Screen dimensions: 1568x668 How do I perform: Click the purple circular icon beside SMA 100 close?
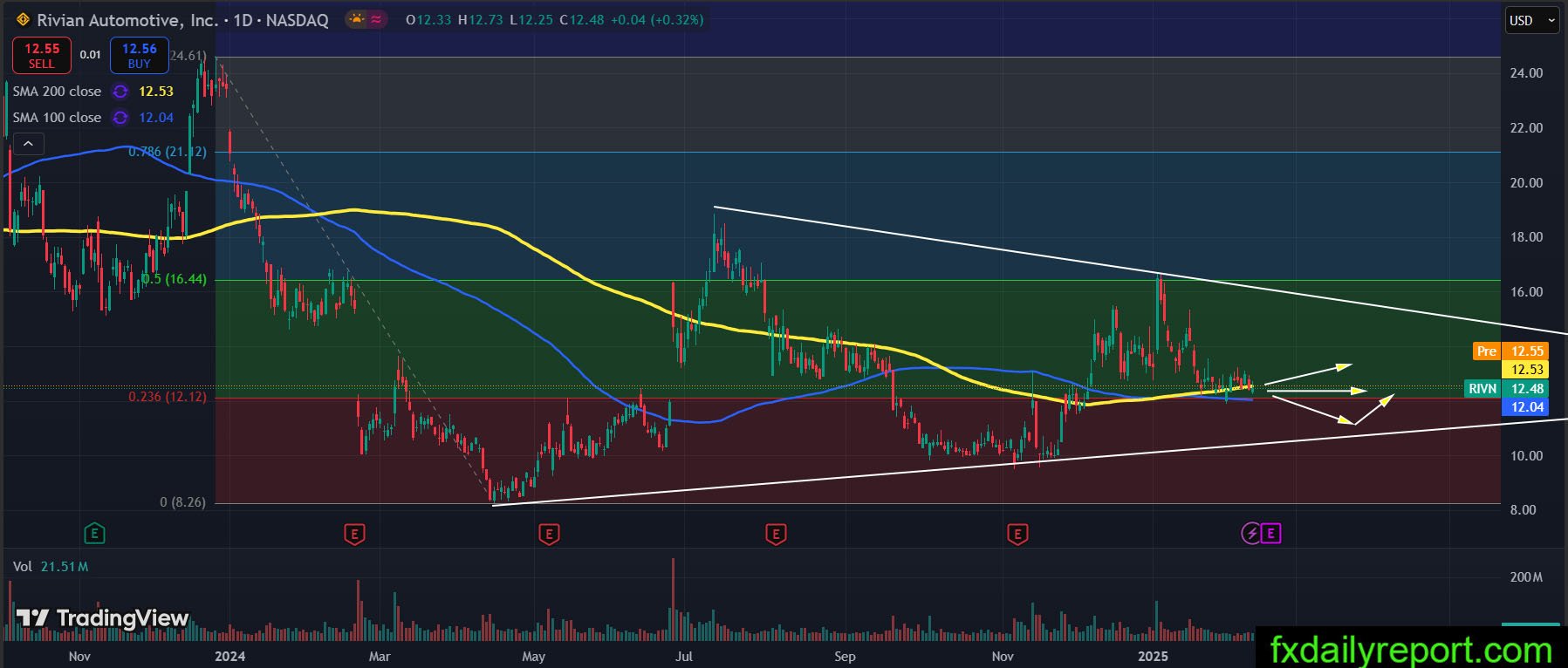(120, 118)
